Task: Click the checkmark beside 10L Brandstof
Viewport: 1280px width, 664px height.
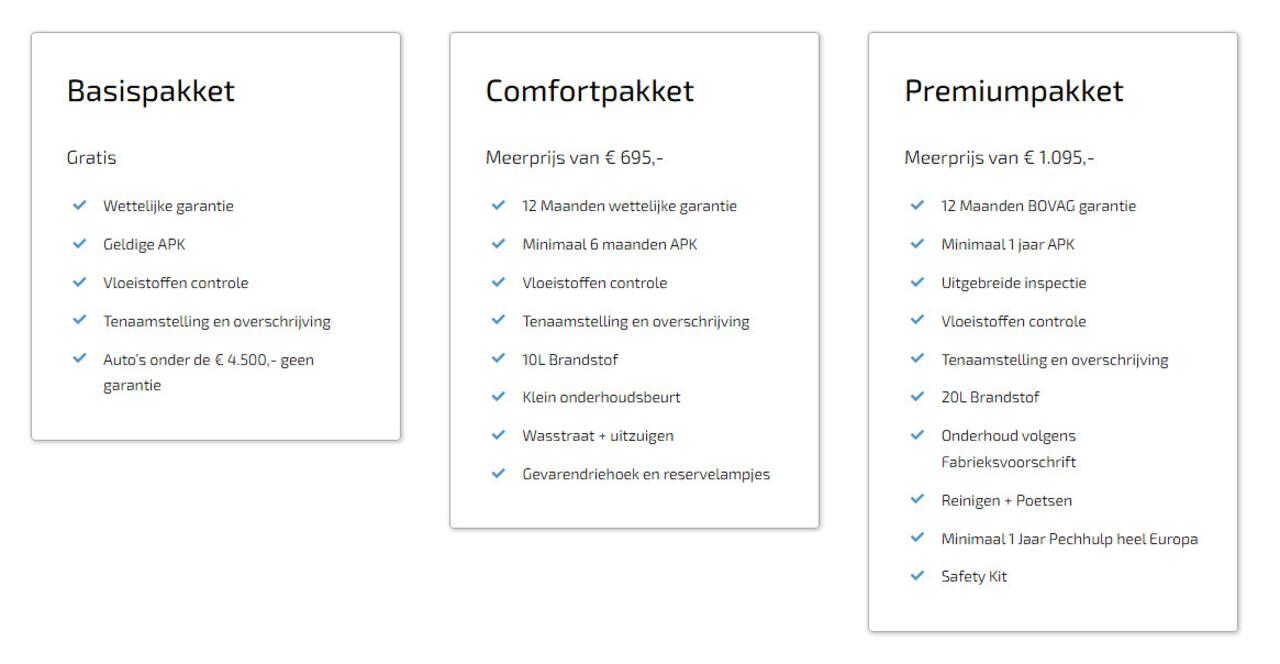Action: pos(499,359)
